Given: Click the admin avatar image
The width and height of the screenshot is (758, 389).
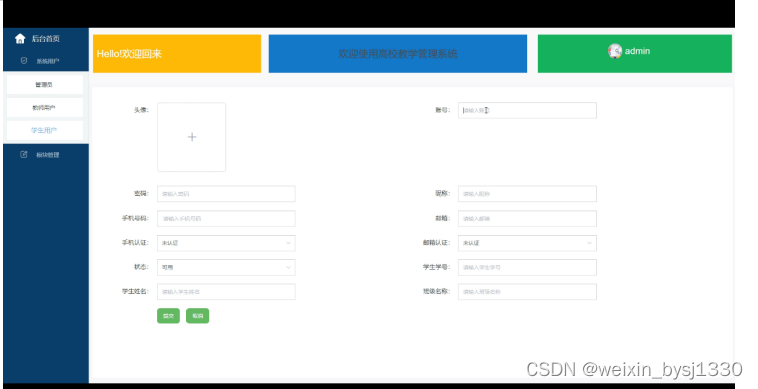Looking at the screenshot, I should click(x=614, y=51).
